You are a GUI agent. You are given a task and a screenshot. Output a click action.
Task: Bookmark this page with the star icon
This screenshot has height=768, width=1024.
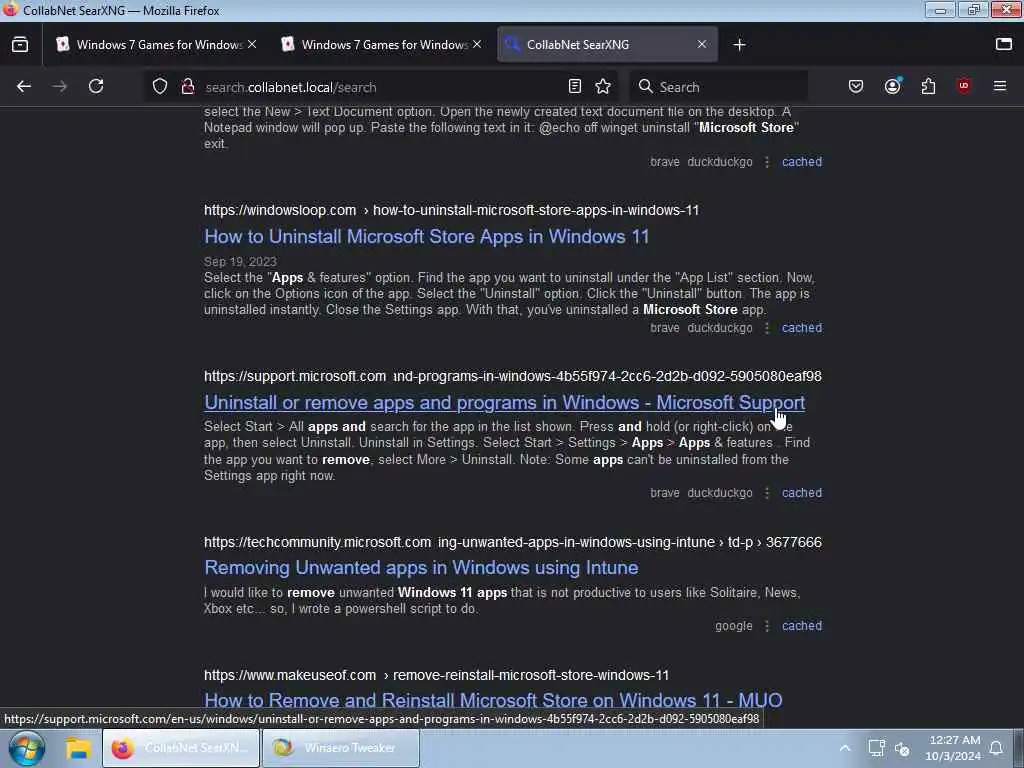point(603,86)
